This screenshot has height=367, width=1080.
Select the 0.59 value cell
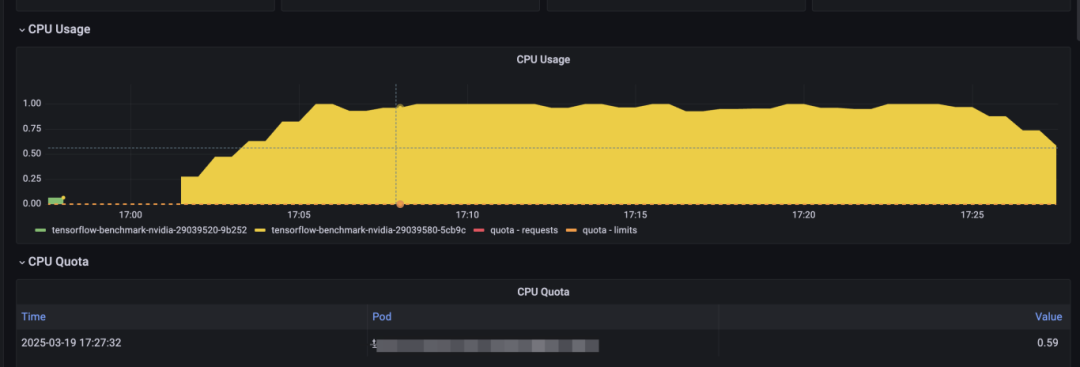click(x=1048, y=342)
